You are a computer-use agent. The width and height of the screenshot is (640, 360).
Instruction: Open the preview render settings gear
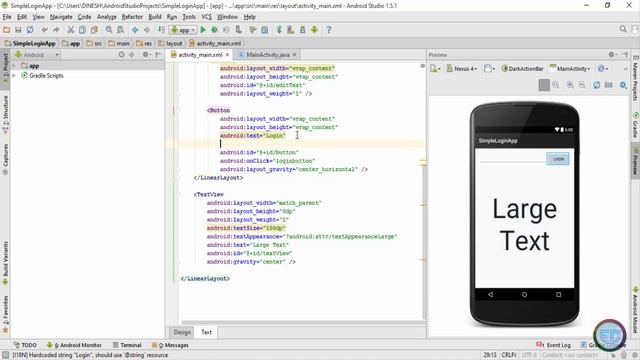point(623,85)
